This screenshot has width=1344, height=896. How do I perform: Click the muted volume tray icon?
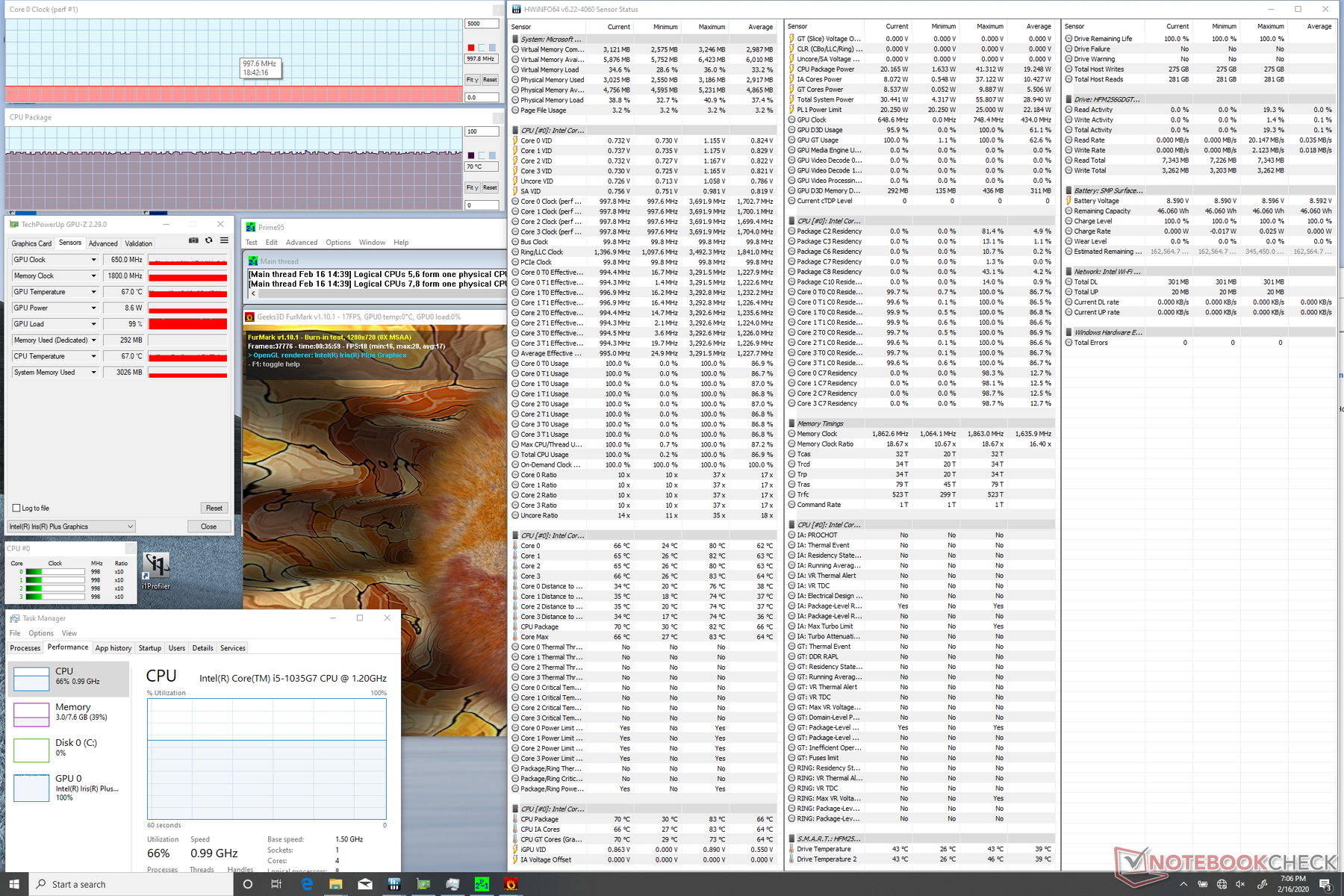pyautogui.click(x=1241, y=884)
